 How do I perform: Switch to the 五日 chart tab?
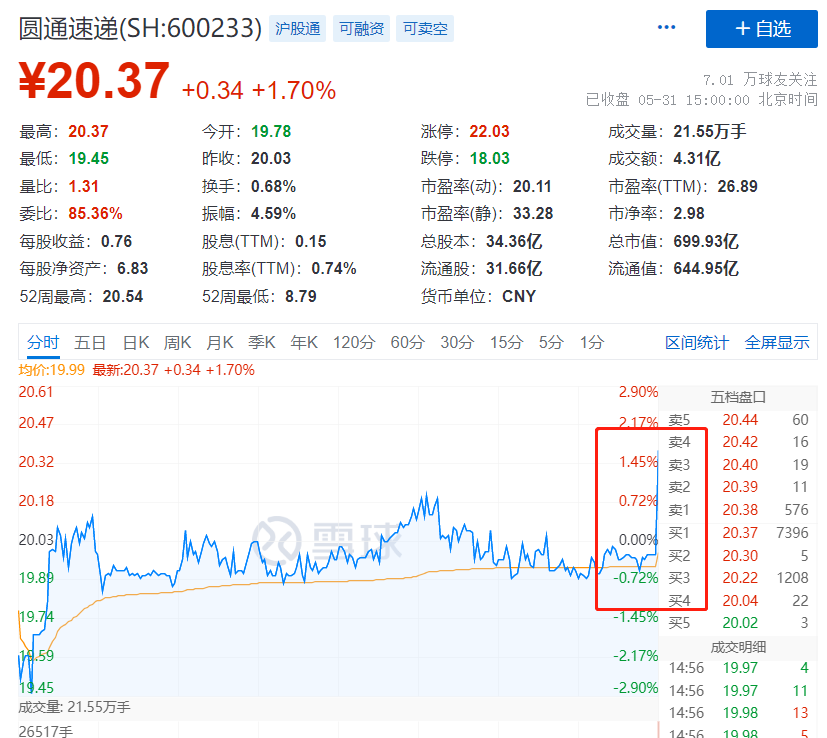[90, 343]
